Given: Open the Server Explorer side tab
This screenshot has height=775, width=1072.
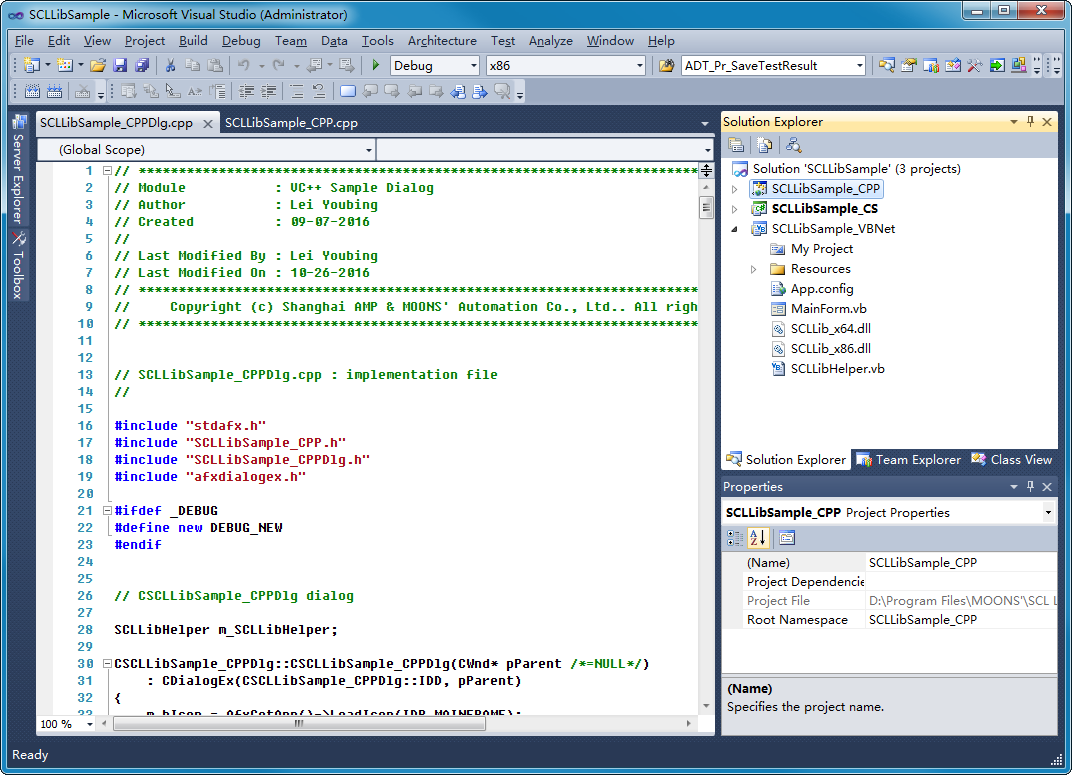Looking at the screenshot, I should (18, 169).
